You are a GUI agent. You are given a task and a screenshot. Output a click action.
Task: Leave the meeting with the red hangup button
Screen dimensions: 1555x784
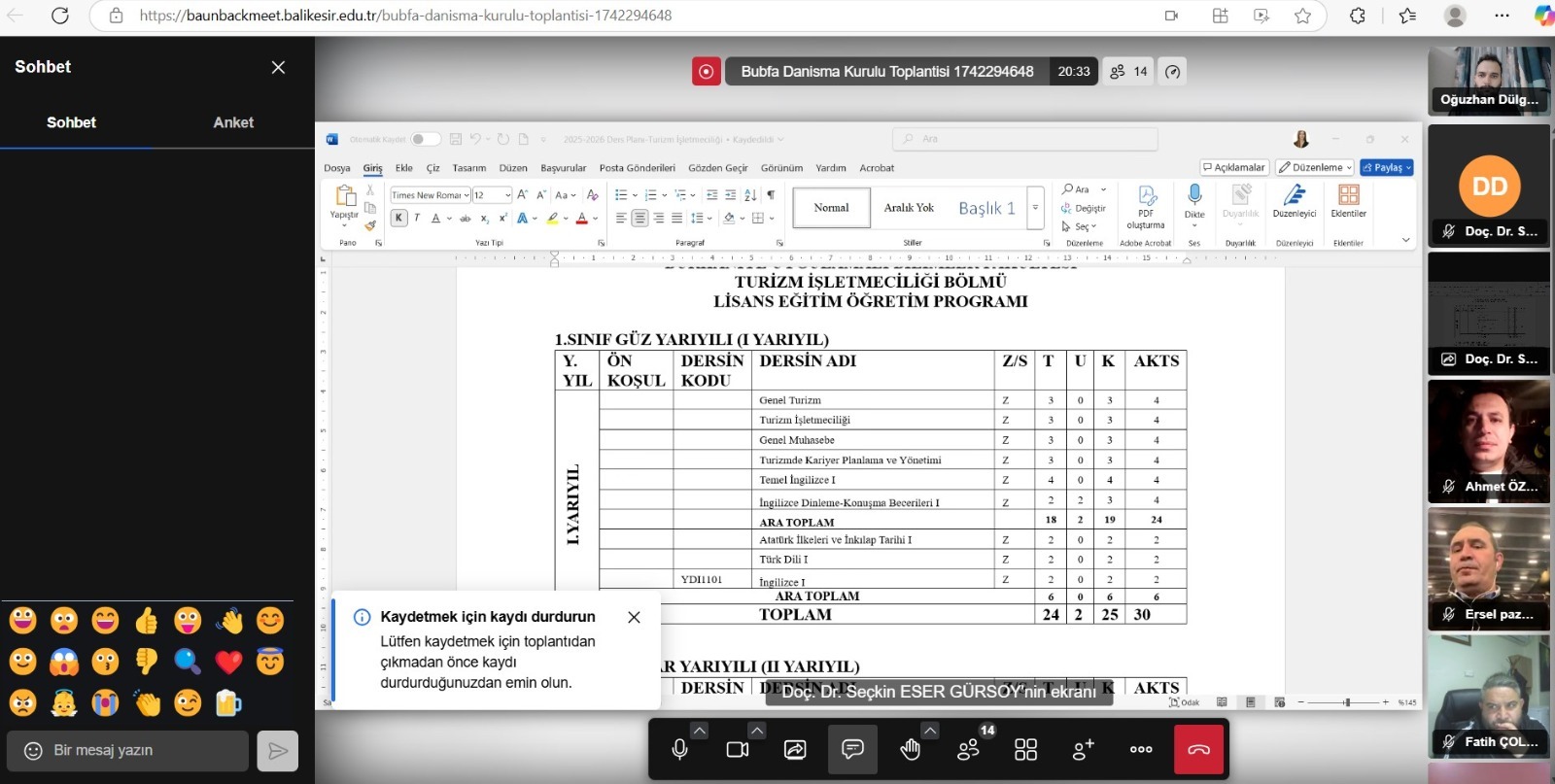tap(1199, 749)
